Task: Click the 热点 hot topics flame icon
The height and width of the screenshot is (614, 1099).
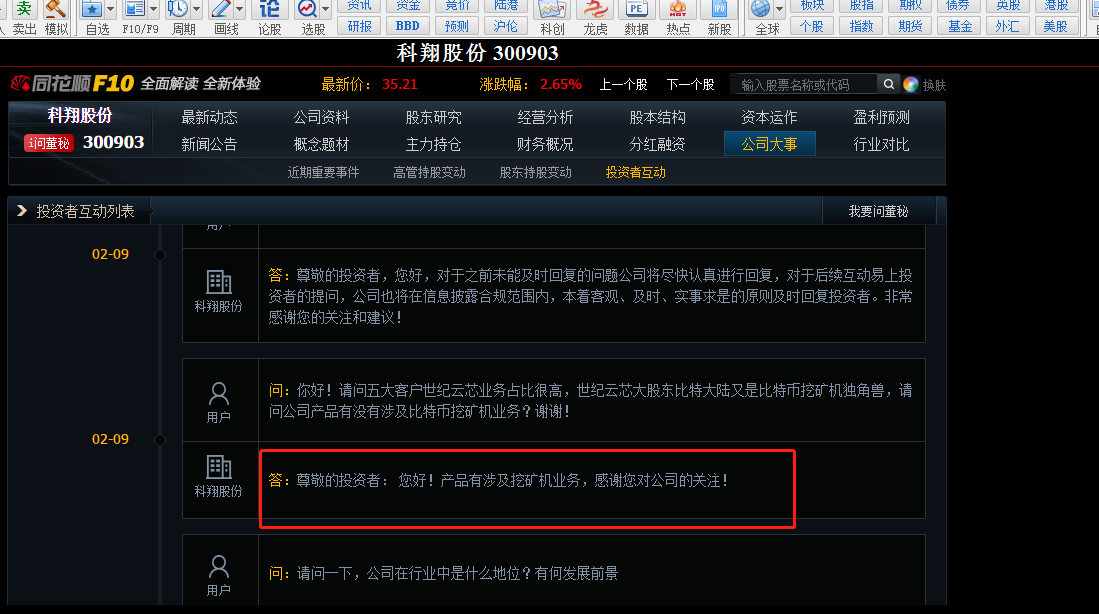Action: click(678, 9)
